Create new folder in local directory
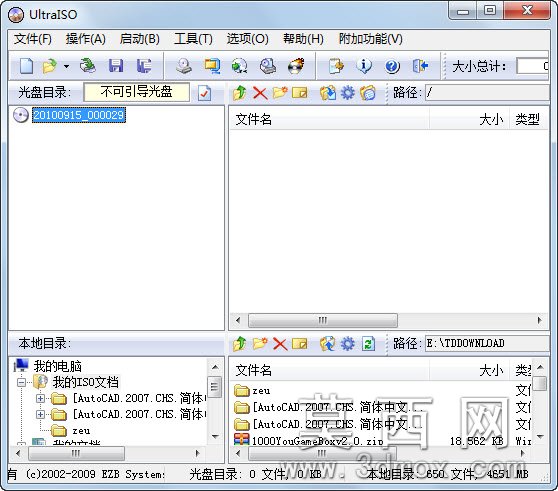Screen dimensions: 558x491 pyautogui.click(x=260, y=344)
